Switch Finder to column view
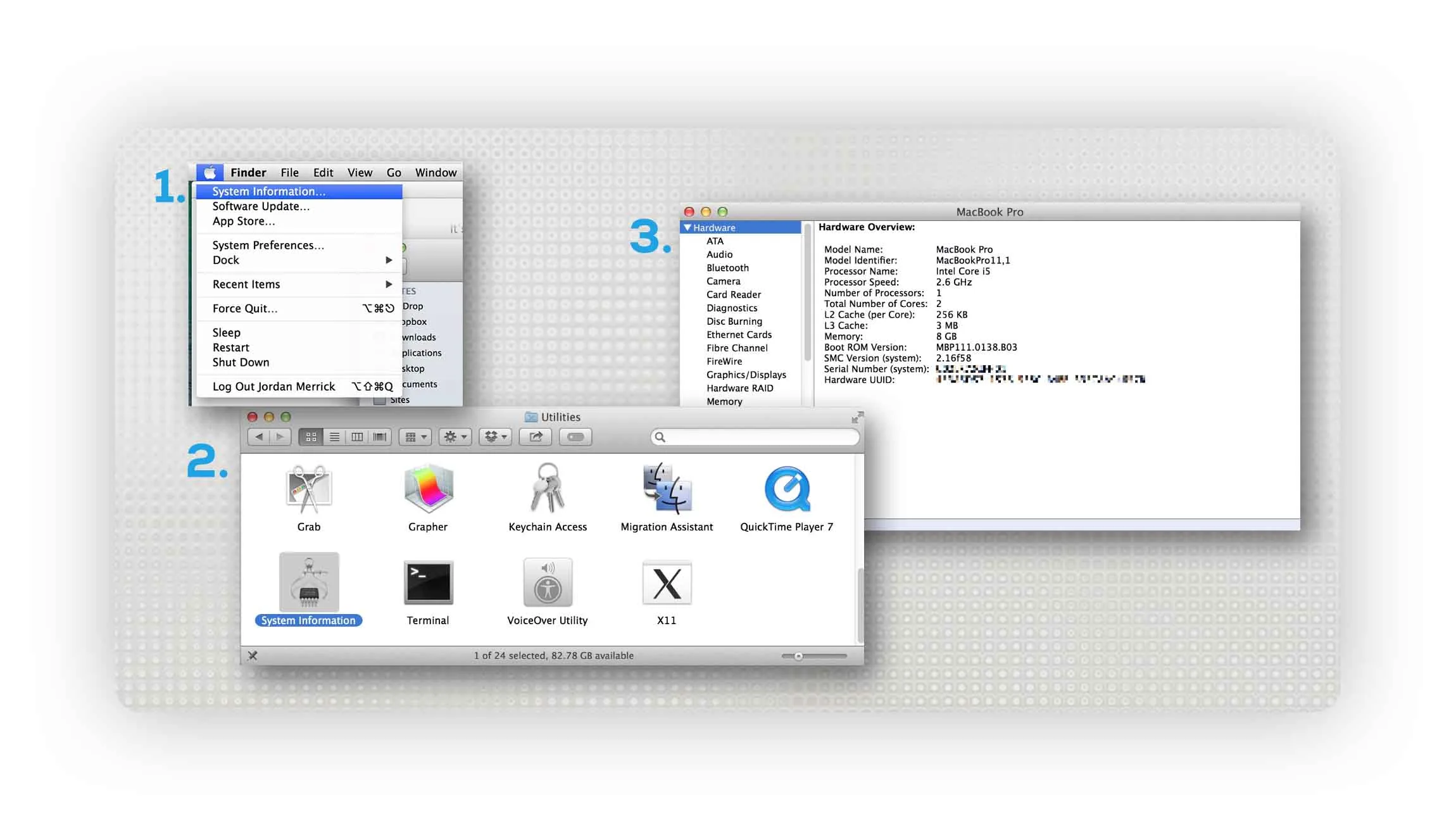This screenshot has height=840, width=1456. (x=357, y=437)
